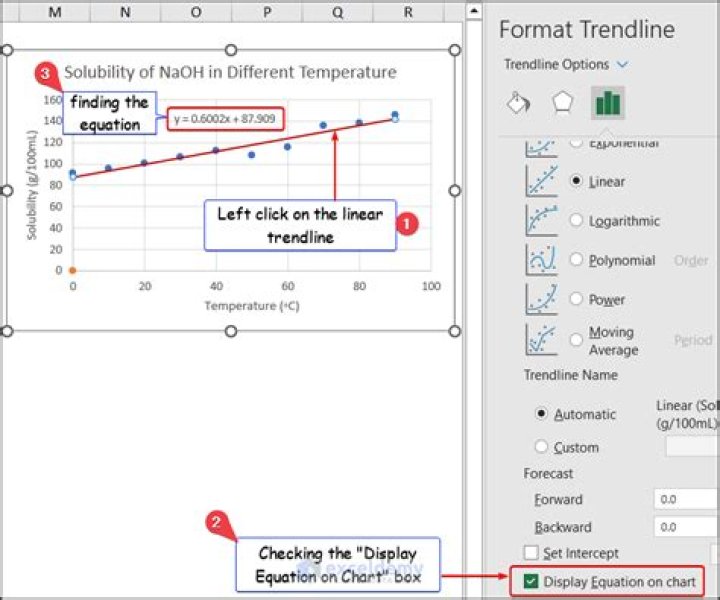
Task: Click the Forward forecast input field
Action: point(684,500)
